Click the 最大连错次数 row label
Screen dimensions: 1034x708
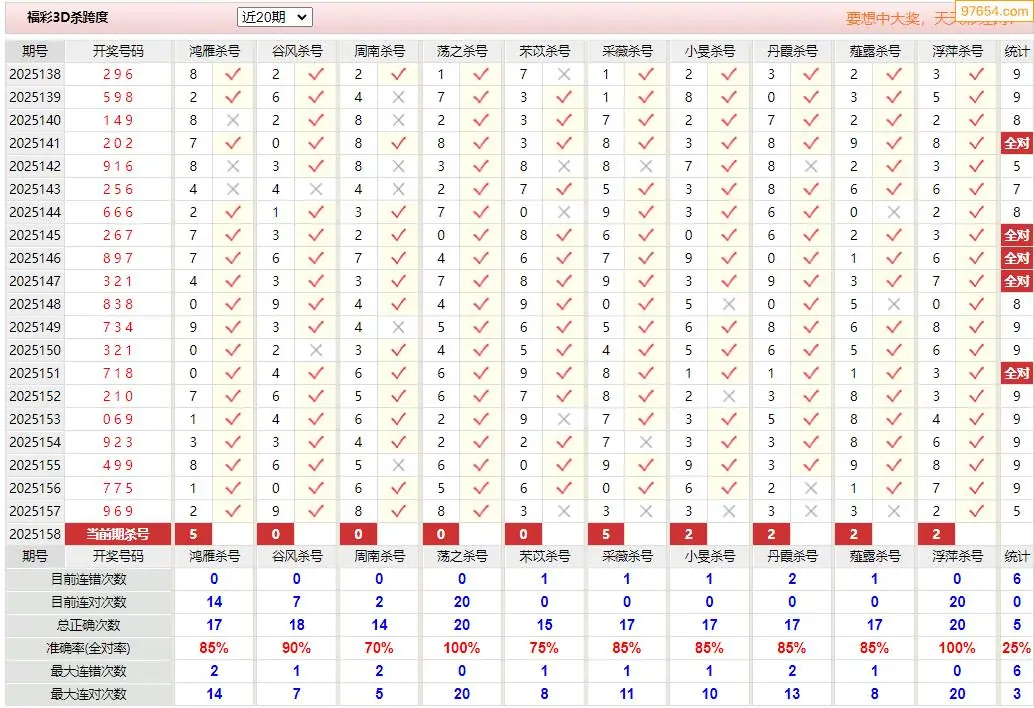[x=88, y=672]
